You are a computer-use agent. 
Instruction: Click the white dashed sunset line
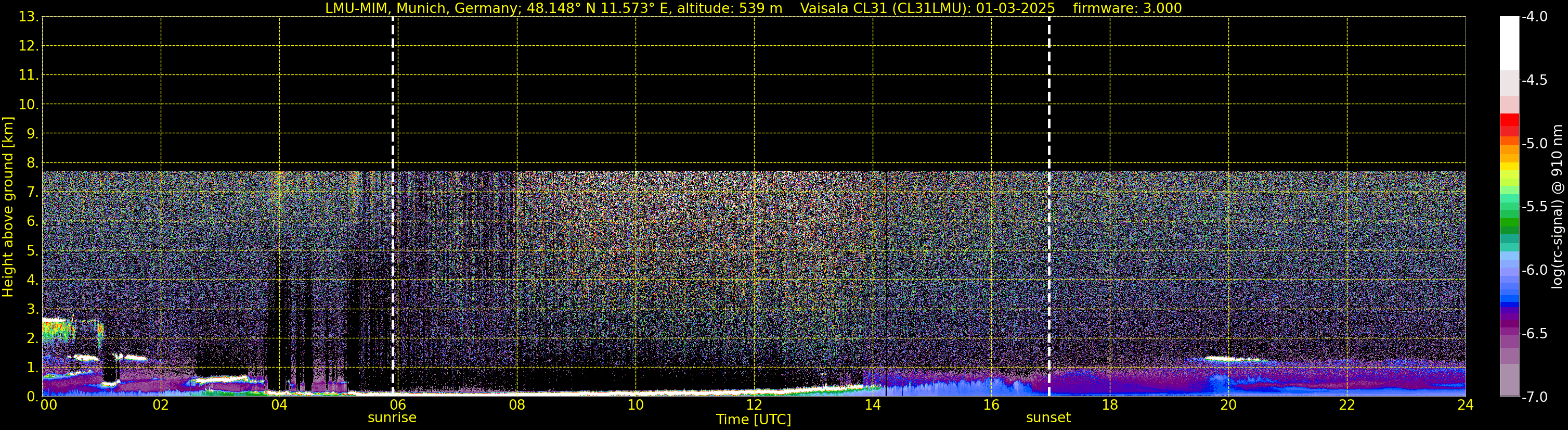(1049, 206)
